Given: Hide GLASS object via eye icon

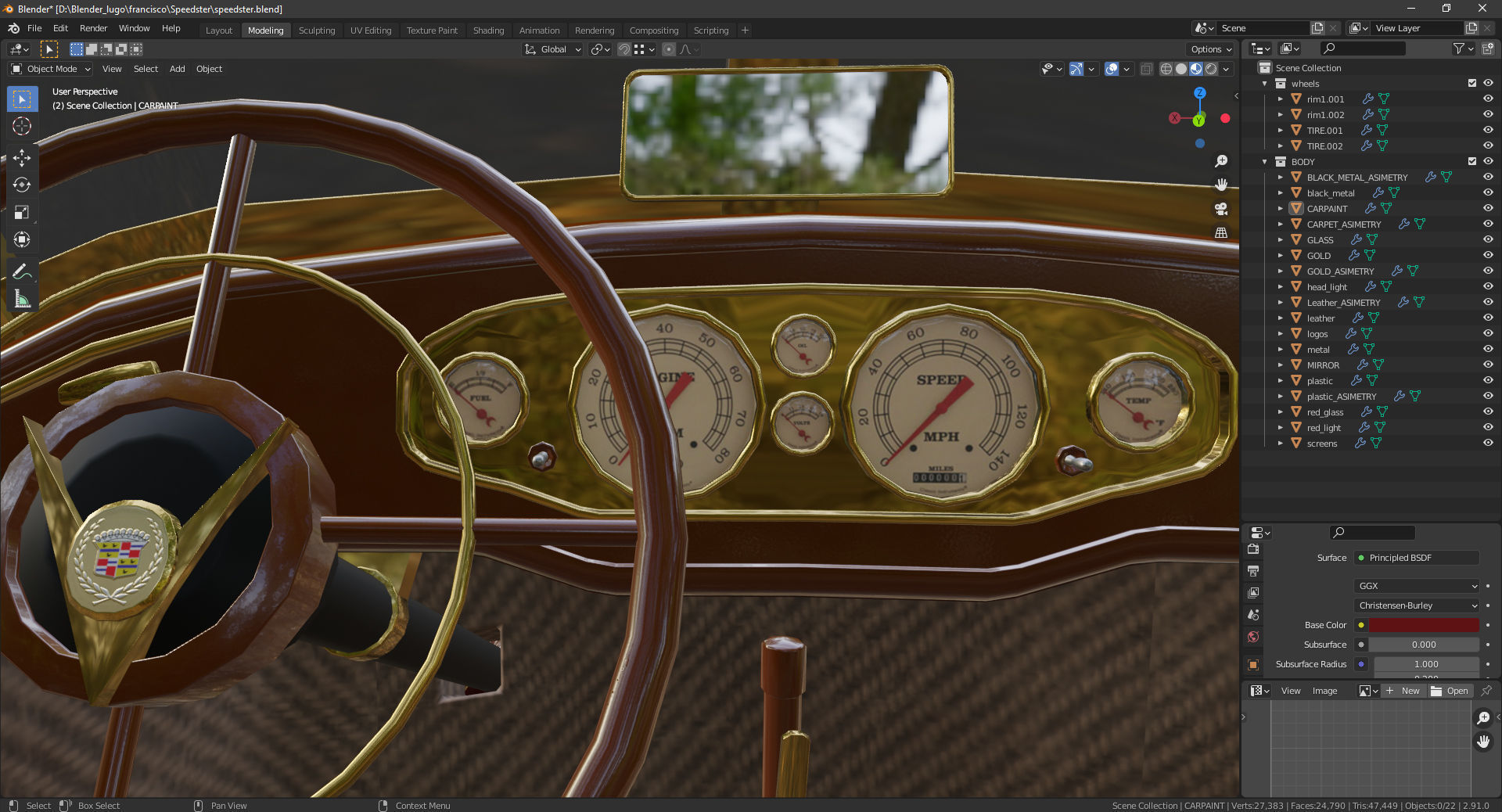Looking at the screenshot, I should (x=1488, y=239).
